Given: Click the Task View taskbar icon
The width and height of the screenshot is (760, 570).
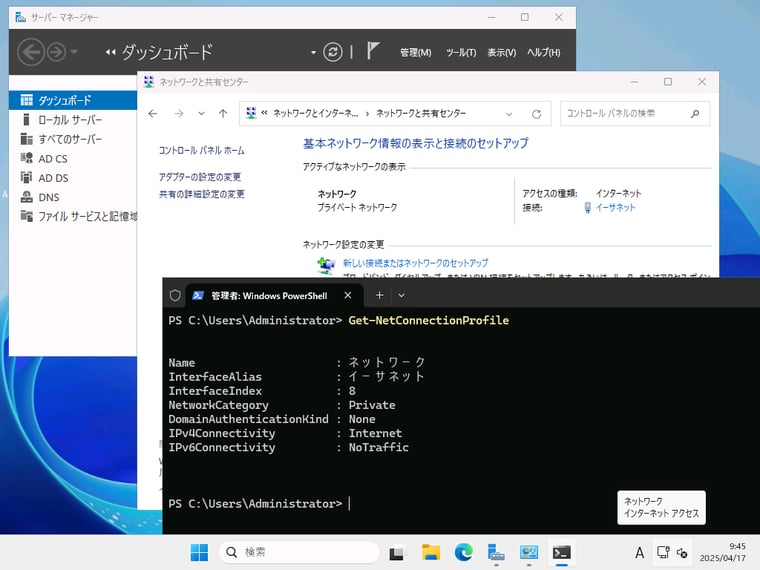Looking at the screenshot, I should pyautogui.click(x=397, y=552).
